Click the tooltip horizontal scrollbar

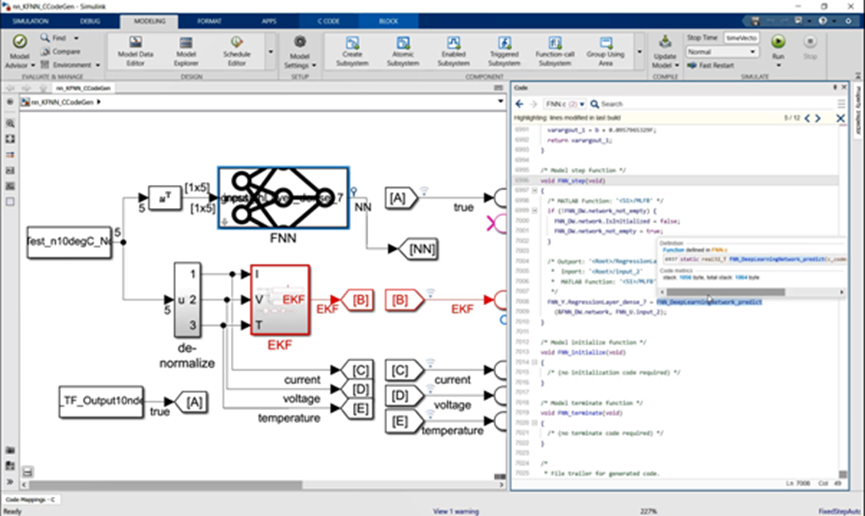click(725, 292)
